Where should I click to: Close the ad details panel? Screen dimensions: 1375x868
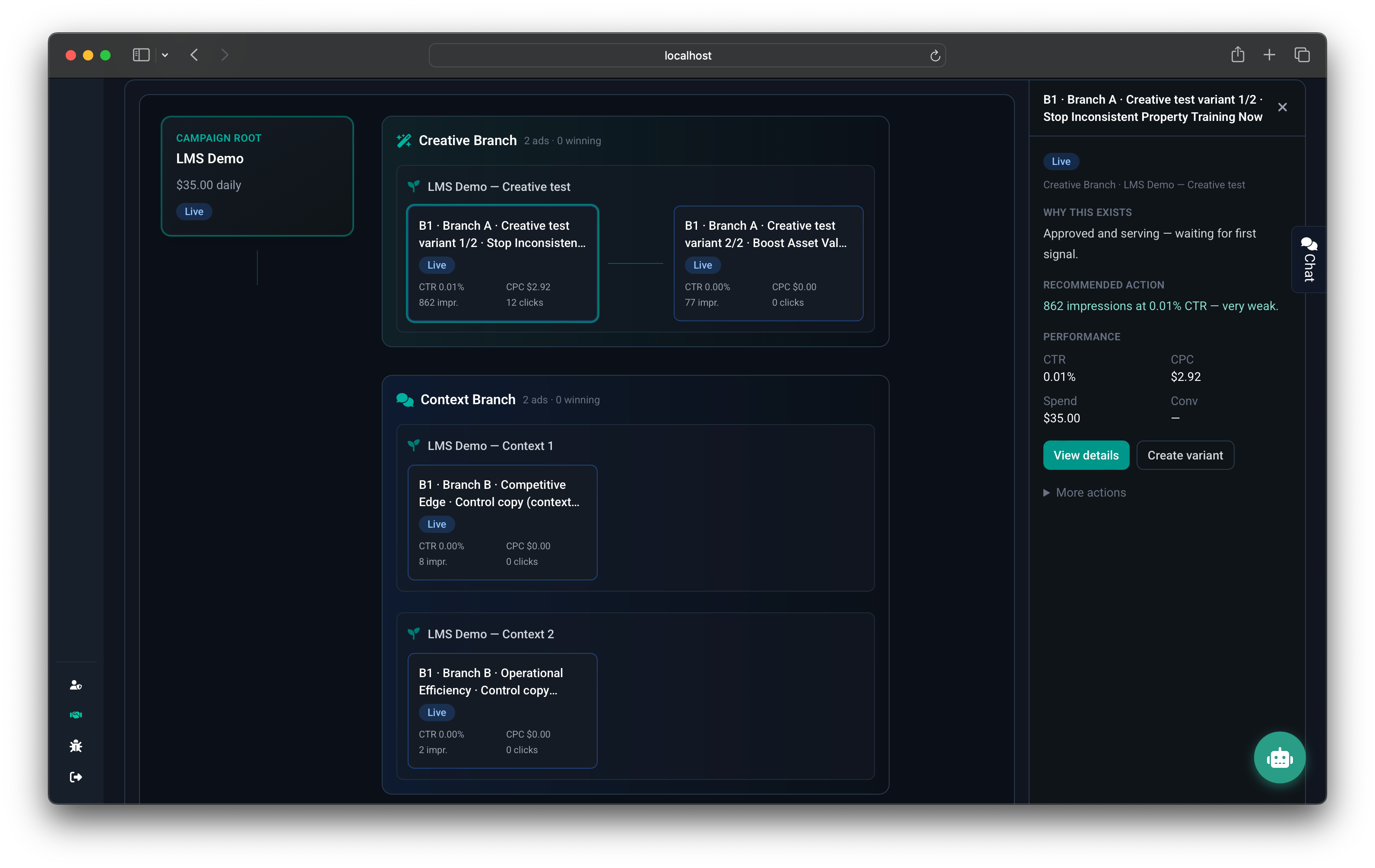[1283, 108]
